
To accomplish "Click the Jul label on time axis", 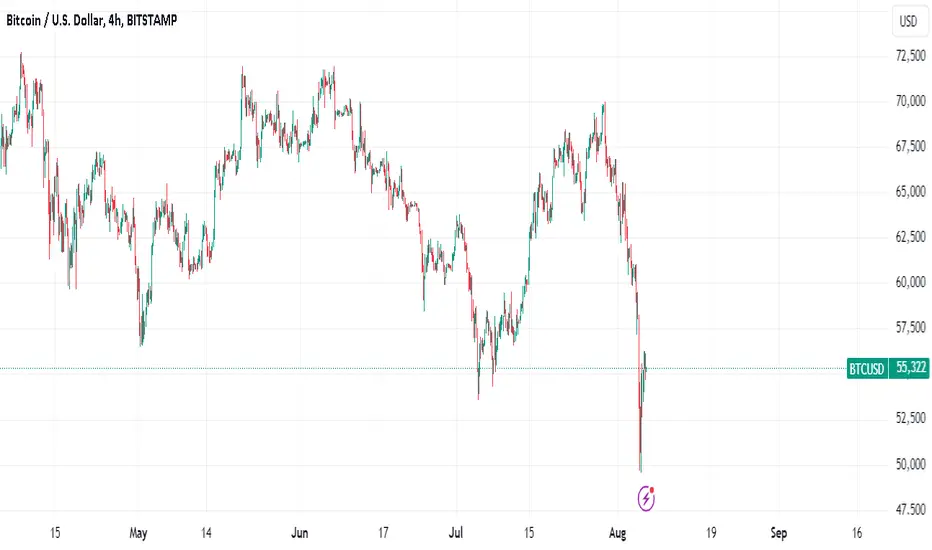I will [455, 533].
